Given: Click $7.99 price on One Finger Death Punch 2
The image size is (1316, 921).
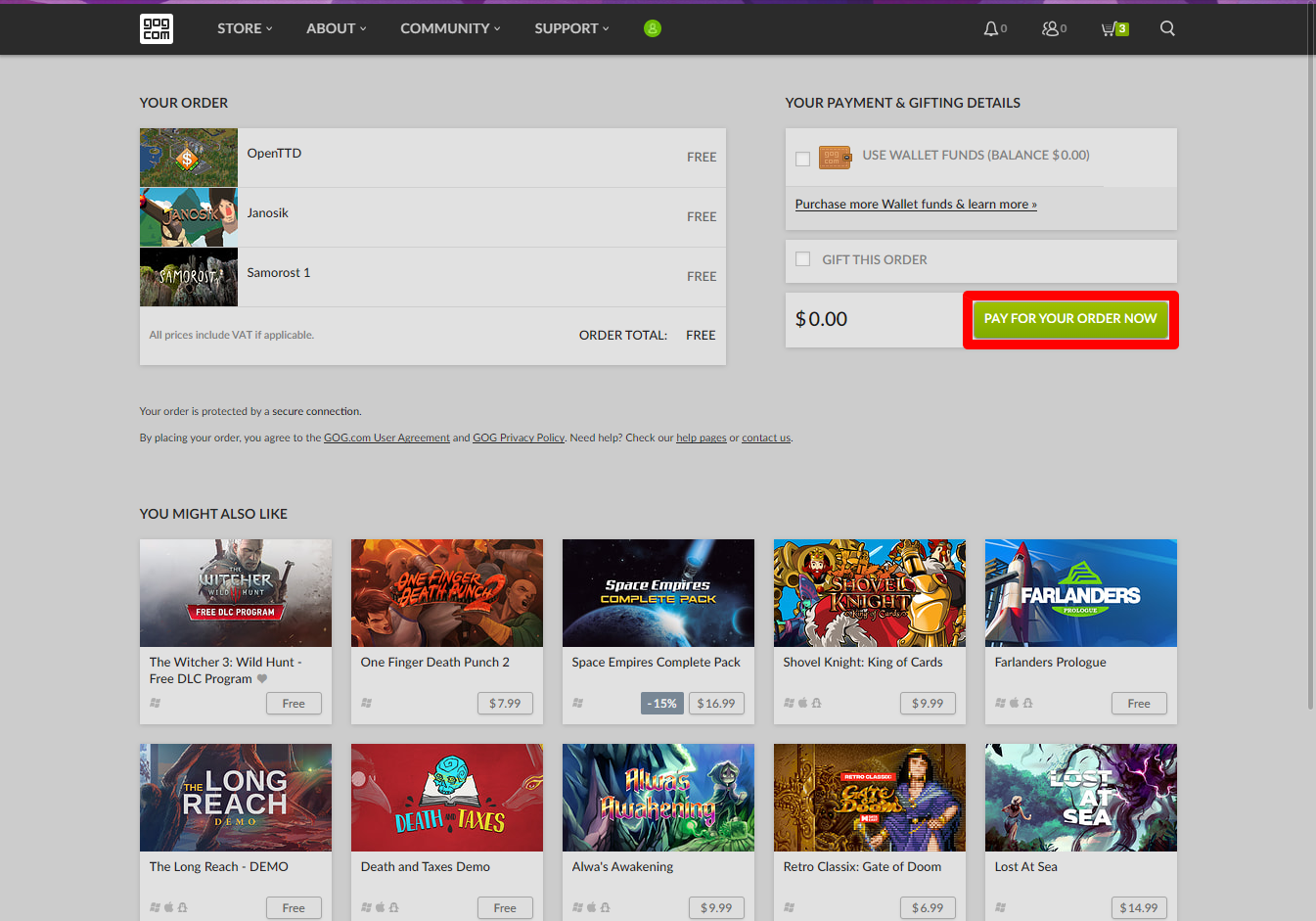Looking at the screenshot, I should tap(505, 703).
